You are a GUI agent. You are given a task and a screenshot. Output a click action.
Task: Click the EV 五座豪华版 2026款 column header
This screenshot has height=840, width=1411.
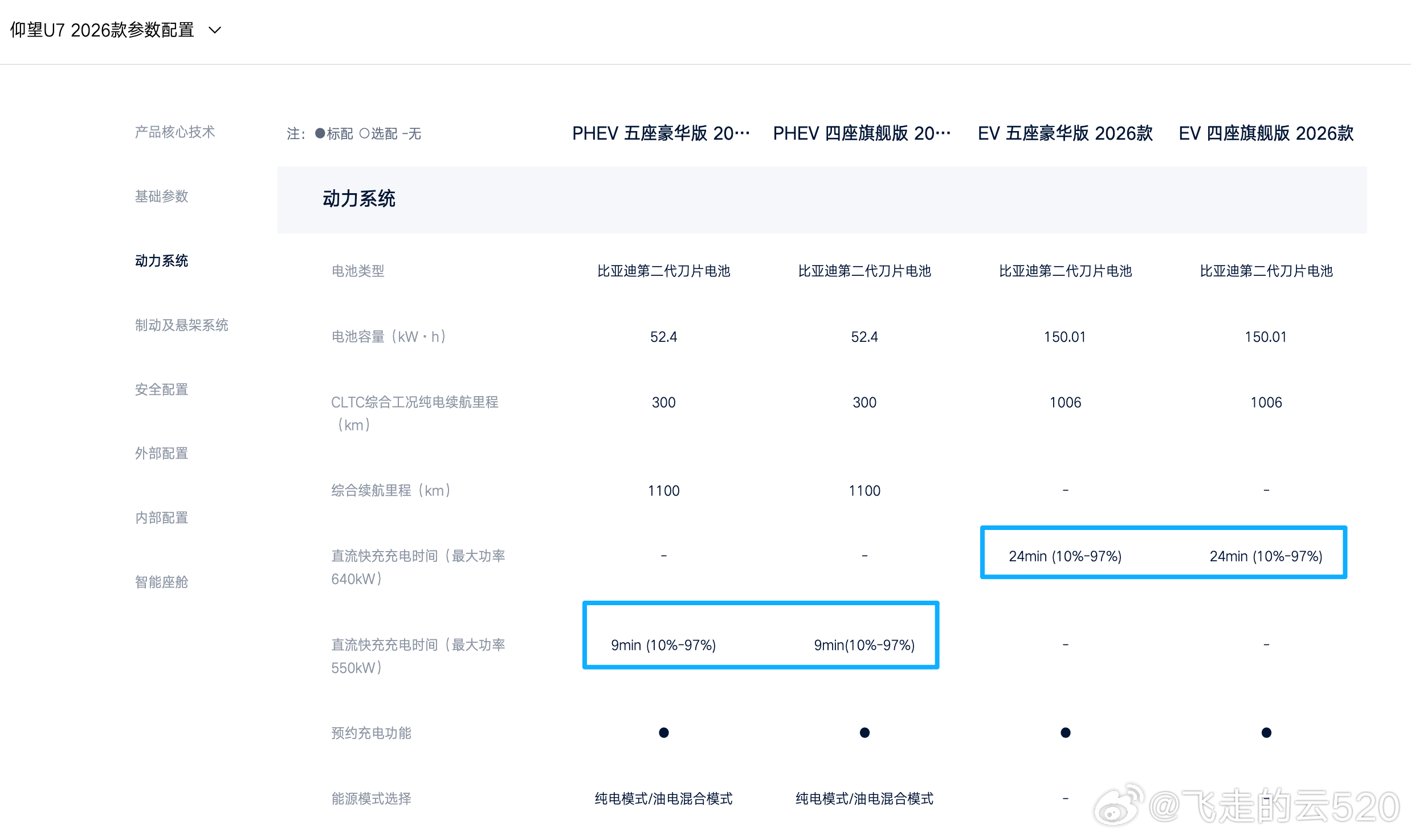1065,134
